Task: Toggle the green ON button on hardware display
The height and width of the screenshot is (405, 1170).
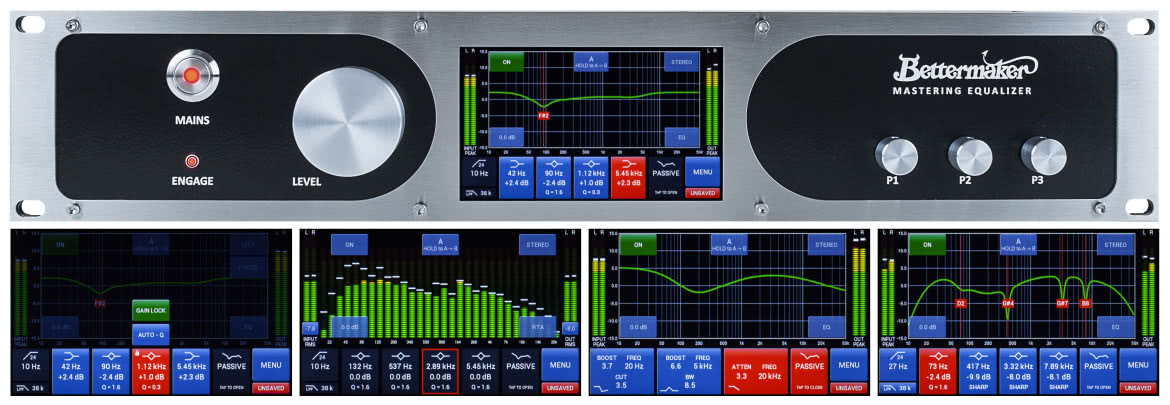Action: pyautogui.click(x=506, y=62)
